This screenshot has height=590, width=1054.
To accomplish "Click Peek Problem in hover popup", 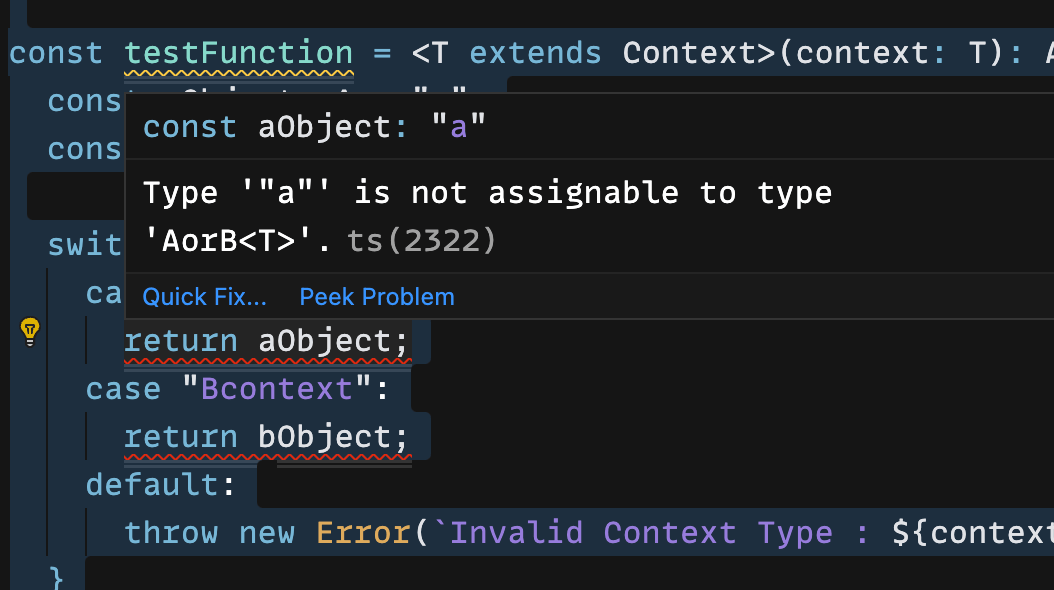I will (377, 297).
